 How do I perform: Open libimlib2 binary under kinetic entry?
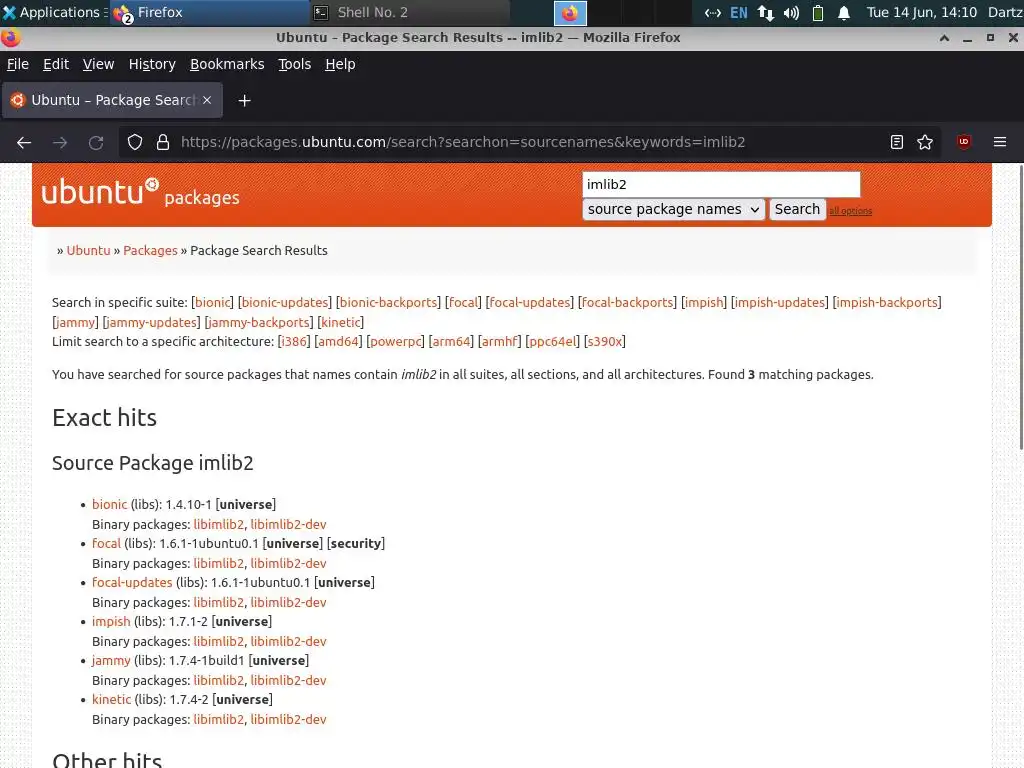click(x=218, y=720)
